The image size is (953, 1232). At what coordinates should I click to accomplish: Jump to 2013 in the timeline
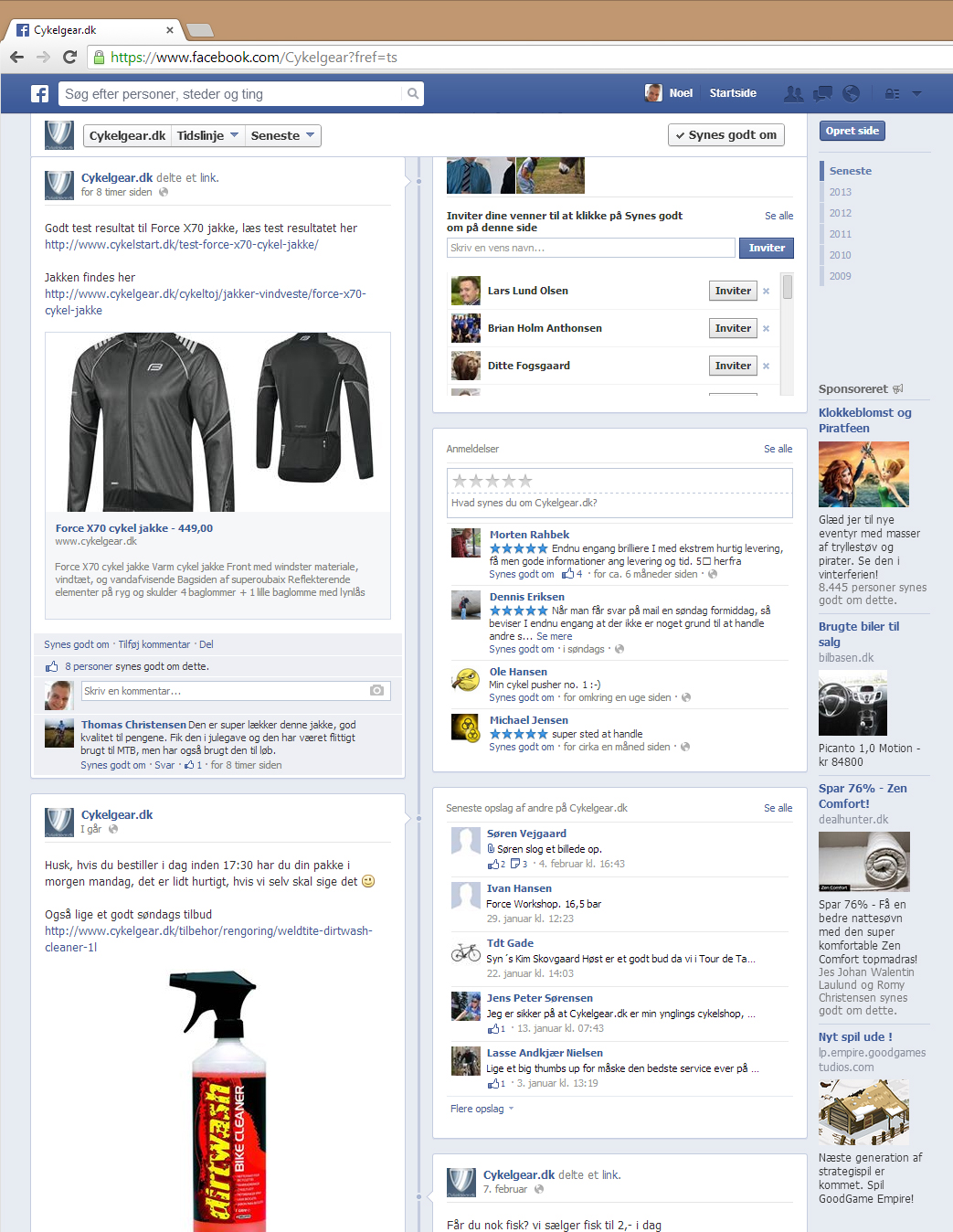point(841,192)
